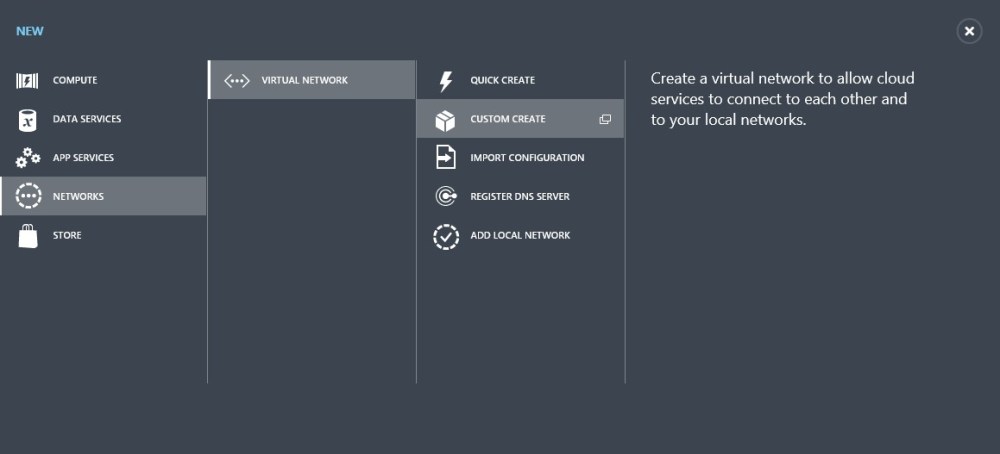
Task: Click the "Create a virtual network" description text
Action: (x=783, y=99)
